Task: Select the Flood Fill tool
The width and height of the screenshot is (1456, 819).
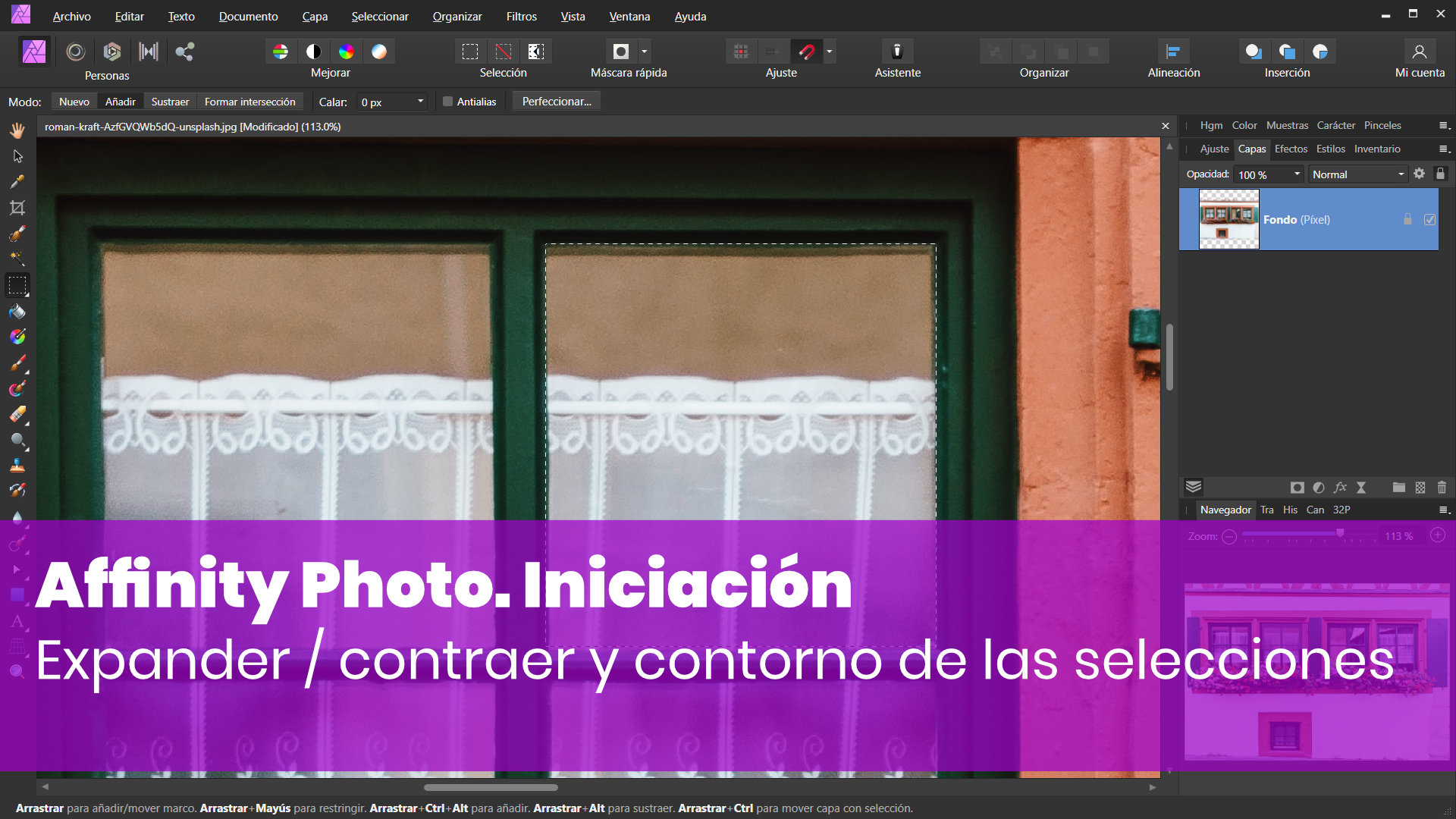Action: coord(17,312)
